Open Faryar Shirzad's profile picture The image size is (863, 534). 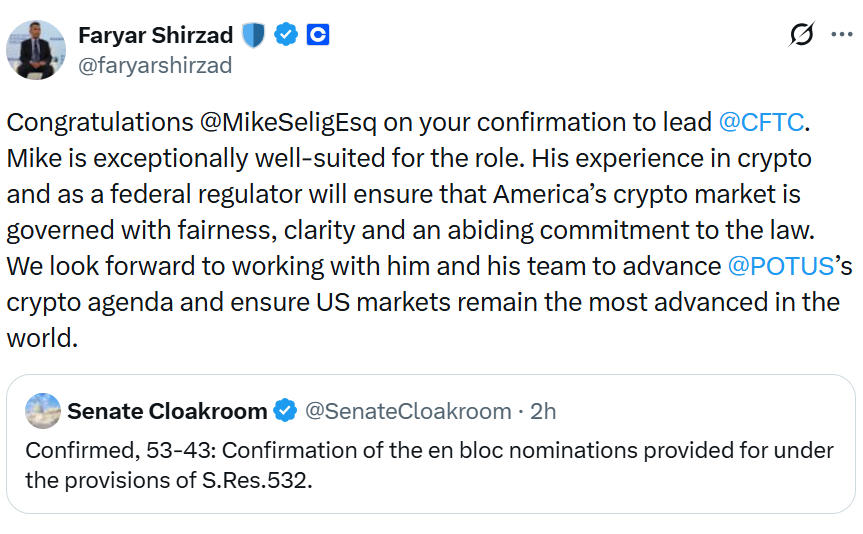[x=36, y=49]
